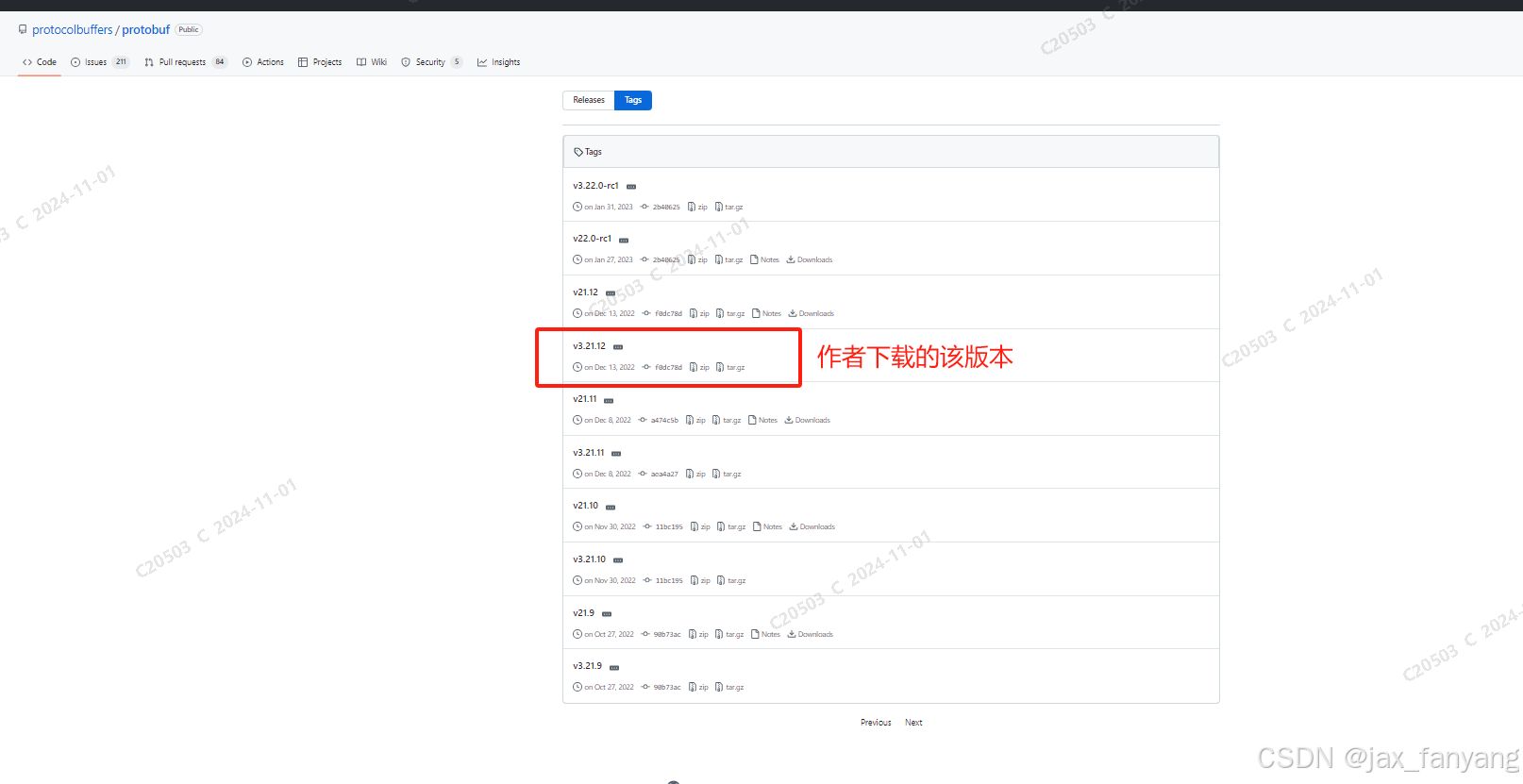
Task: Open Downloads for v21.11
Action: 808,420
